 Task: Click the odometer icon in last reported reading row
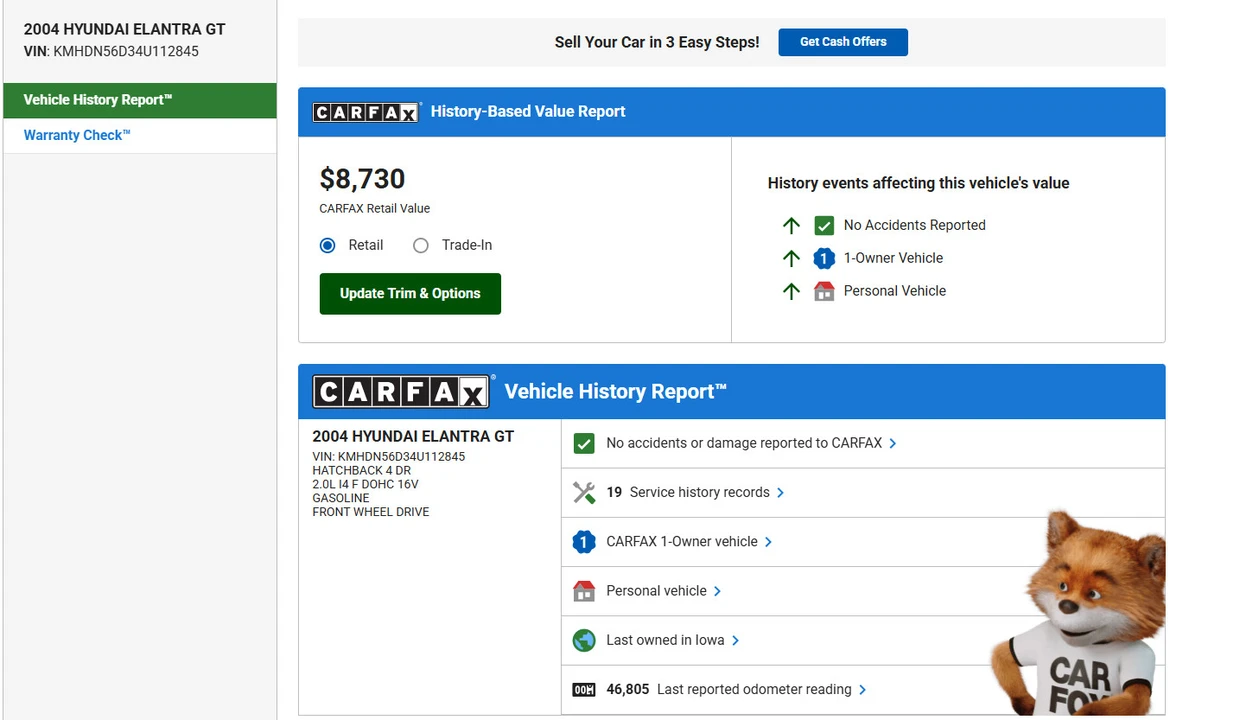pyautogui.click(x=584, y=690)
